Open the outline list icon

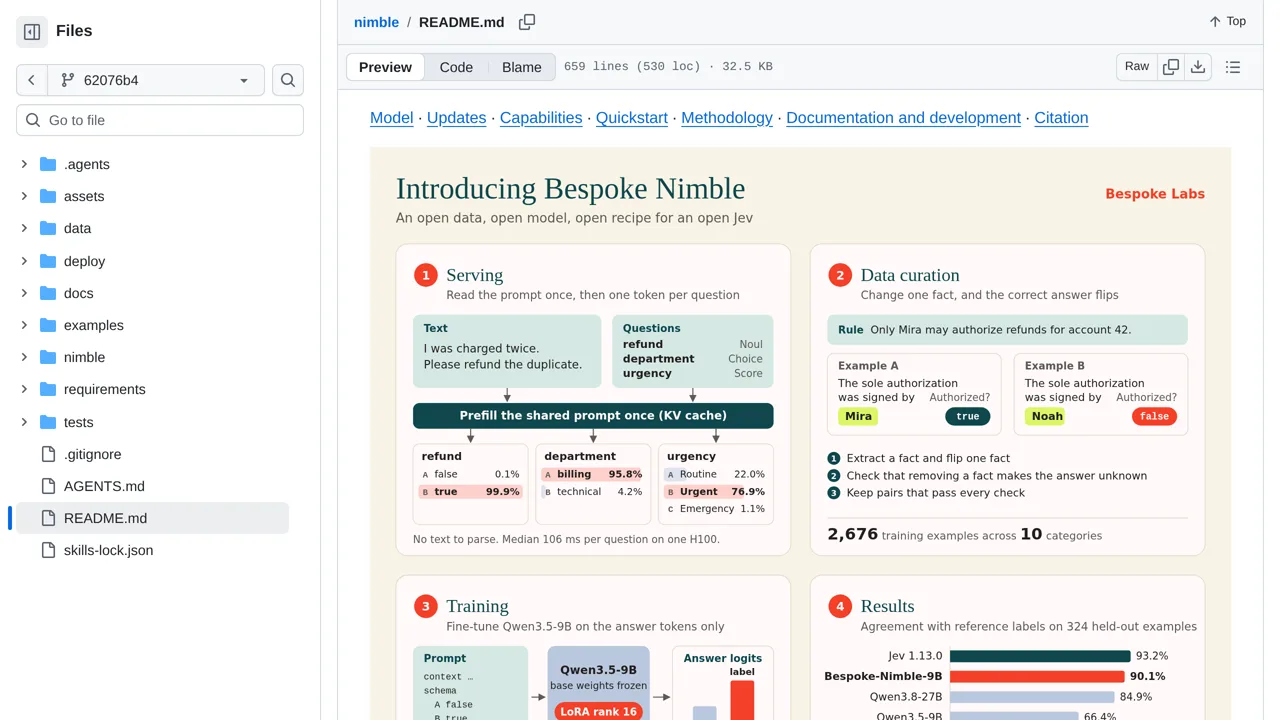(x=1233, y=67)
